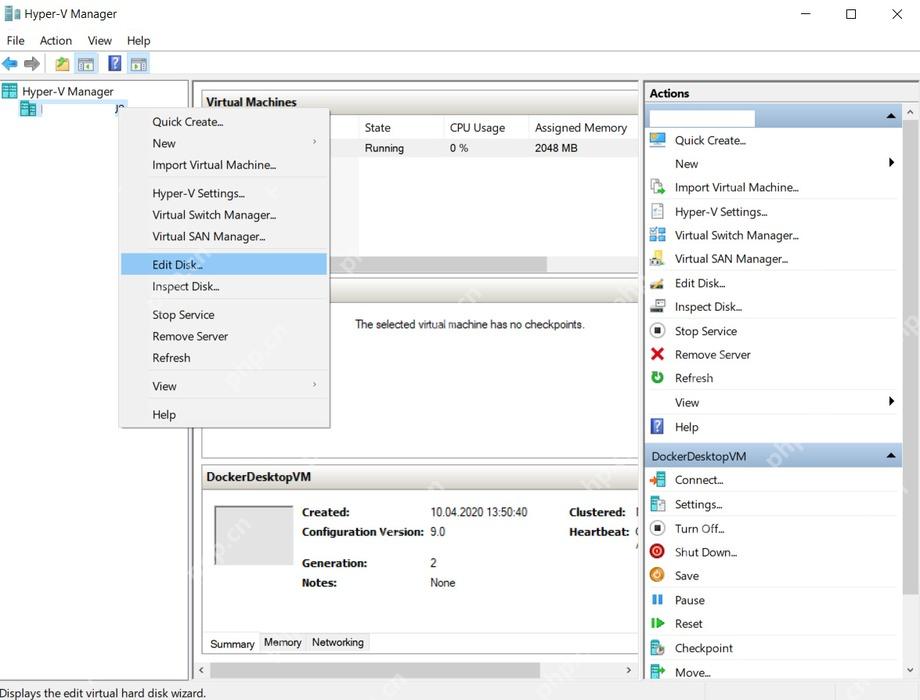Choose Virtual Switch Manager in context menu
Viewport: 920px width, 700px height.
[x=224, y=215]
